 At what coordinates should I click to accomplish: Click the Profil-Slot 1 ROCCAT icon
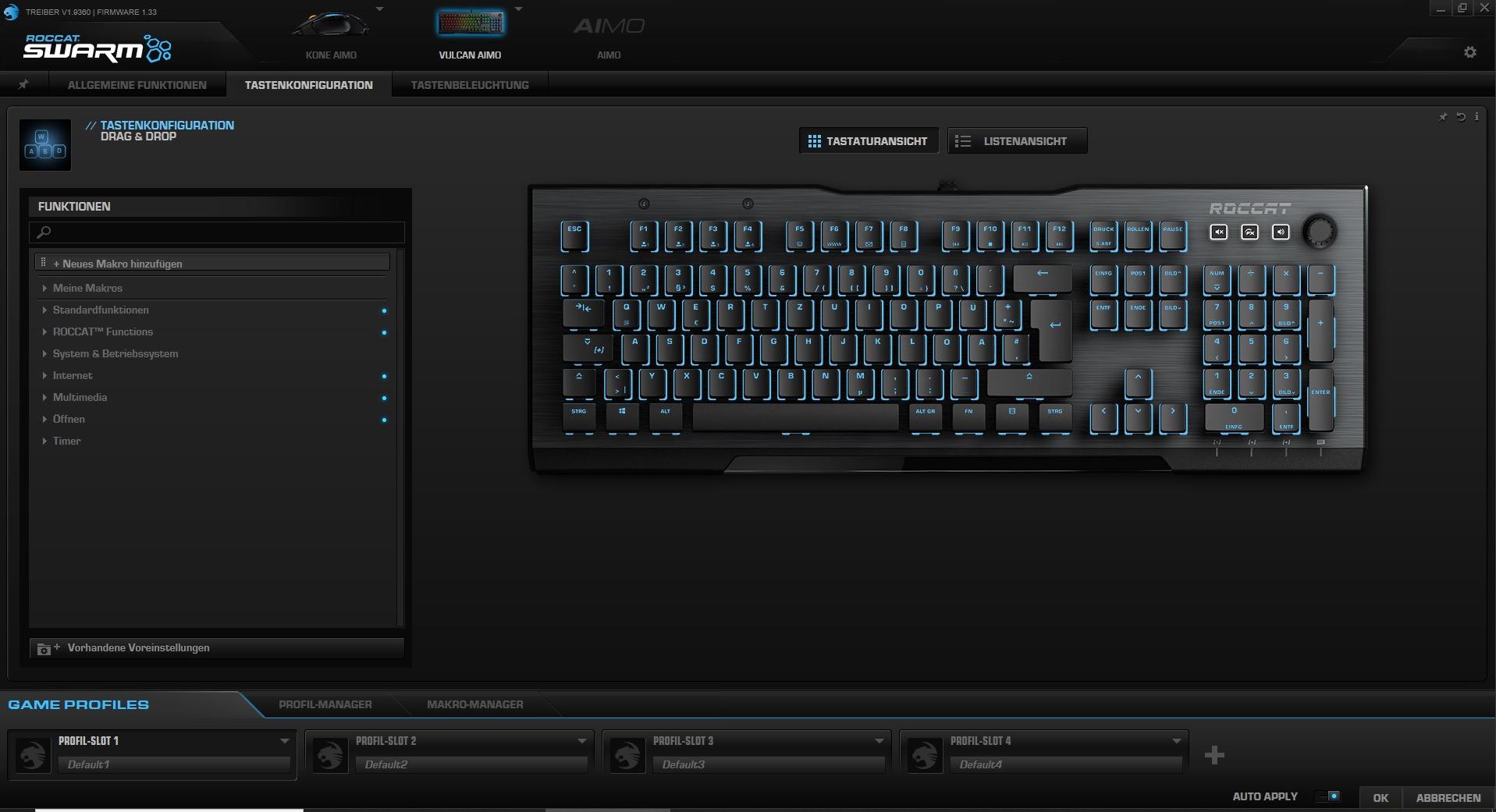[x=33, y=755]
